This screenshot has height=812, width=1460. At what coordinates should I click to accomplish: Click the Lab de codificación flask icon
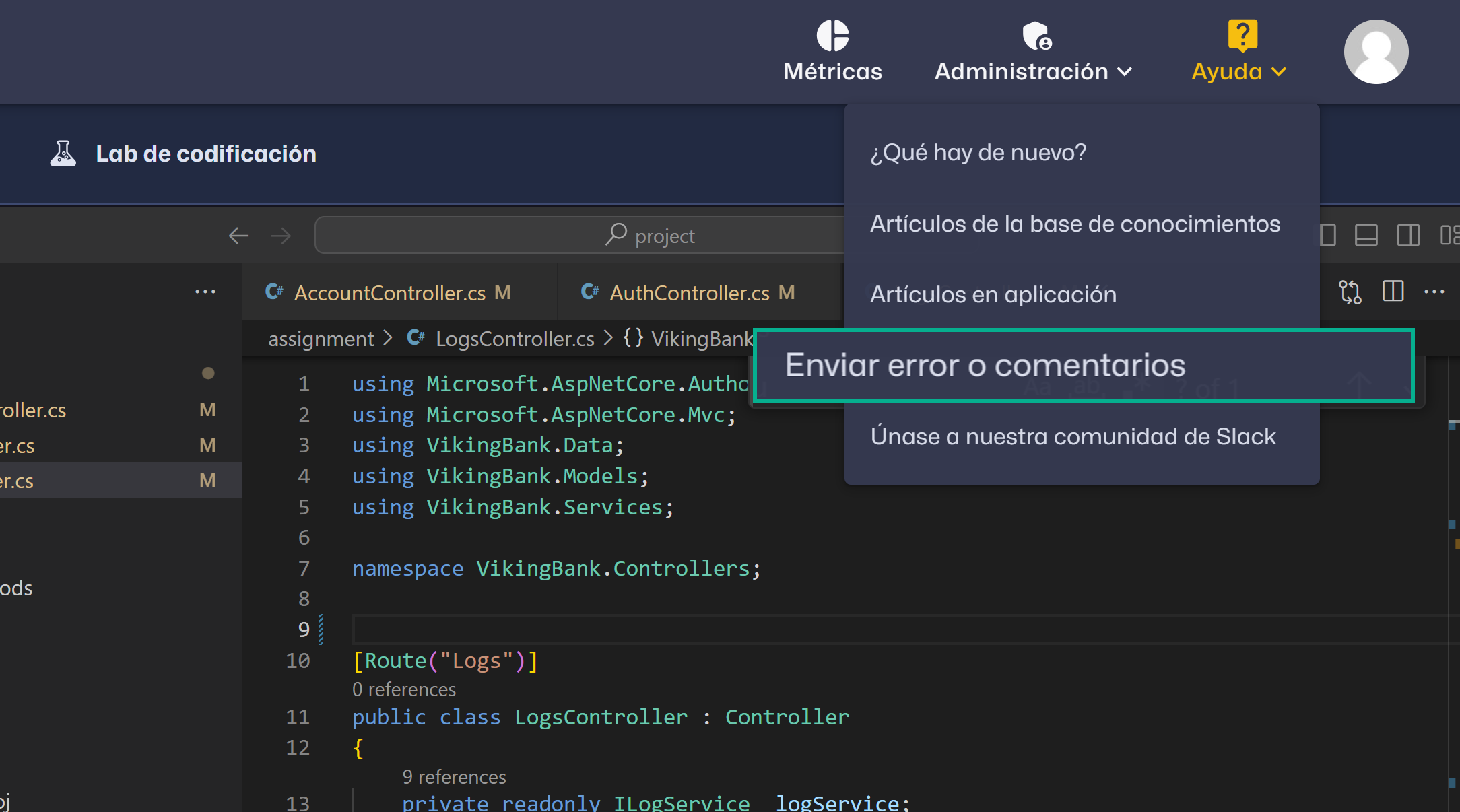click(63, 154)
